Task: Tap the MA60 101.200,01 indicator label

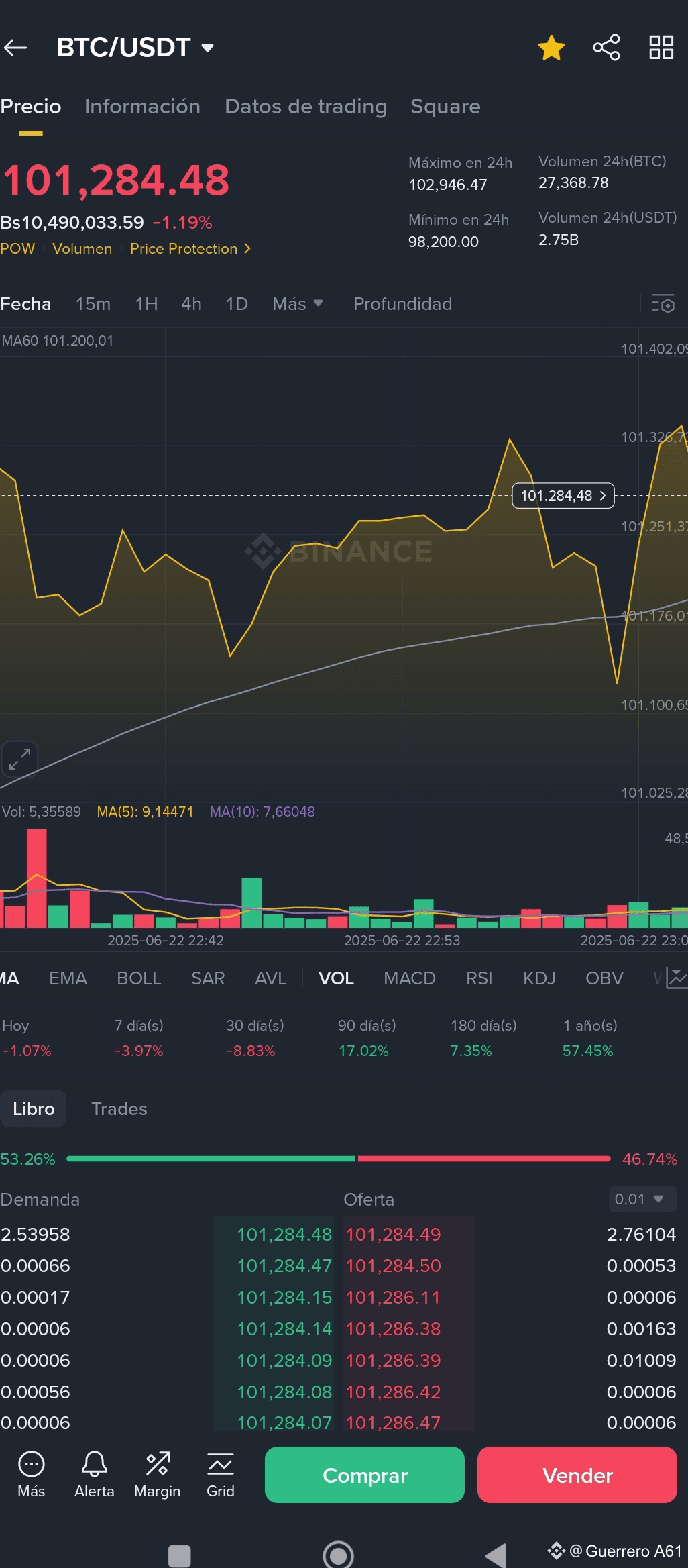Action: pyautogui.click(x=58, y=341)
